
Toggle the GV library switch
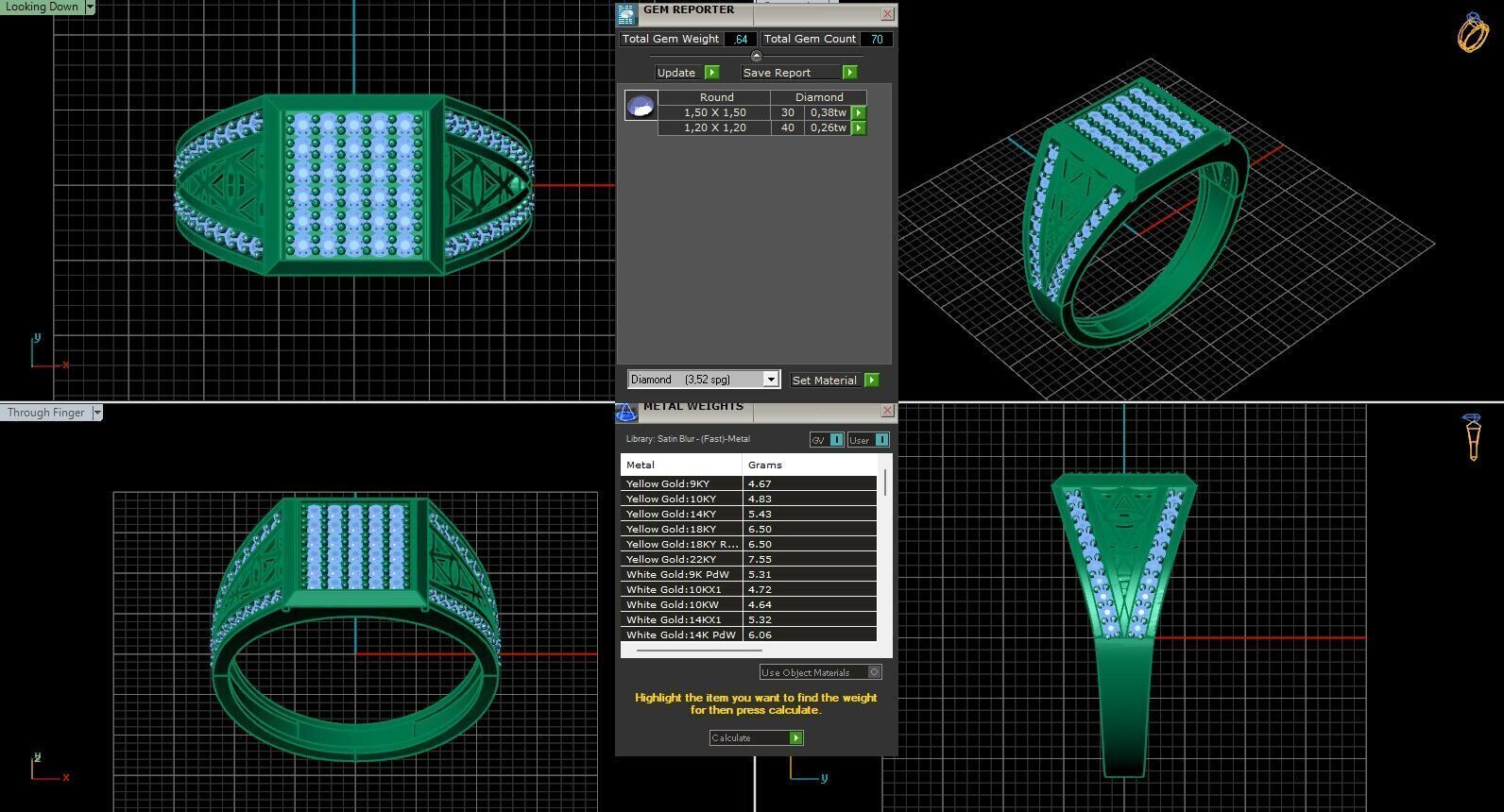(x=827, y=440)
